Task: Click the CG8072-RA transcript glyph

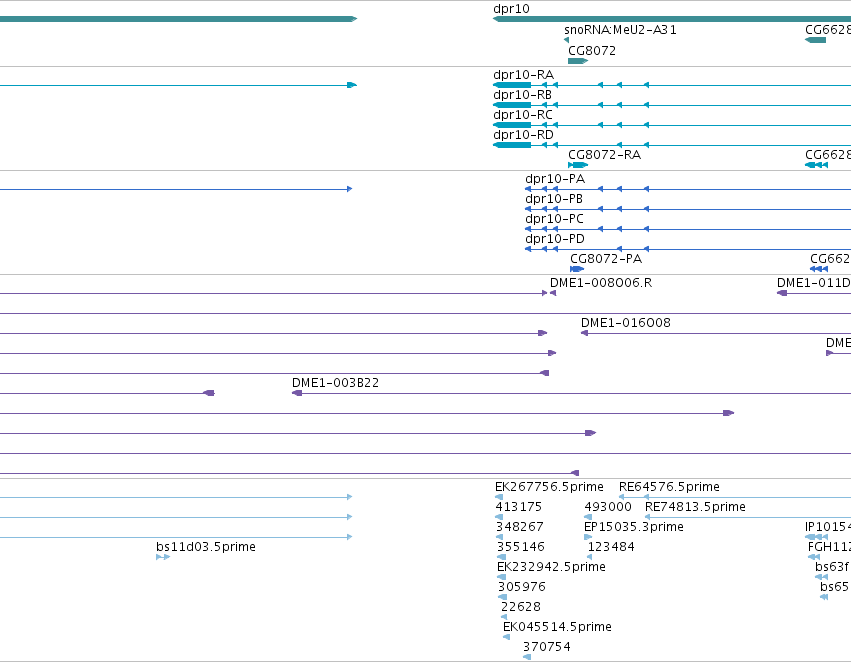Action: click(578, 165)
